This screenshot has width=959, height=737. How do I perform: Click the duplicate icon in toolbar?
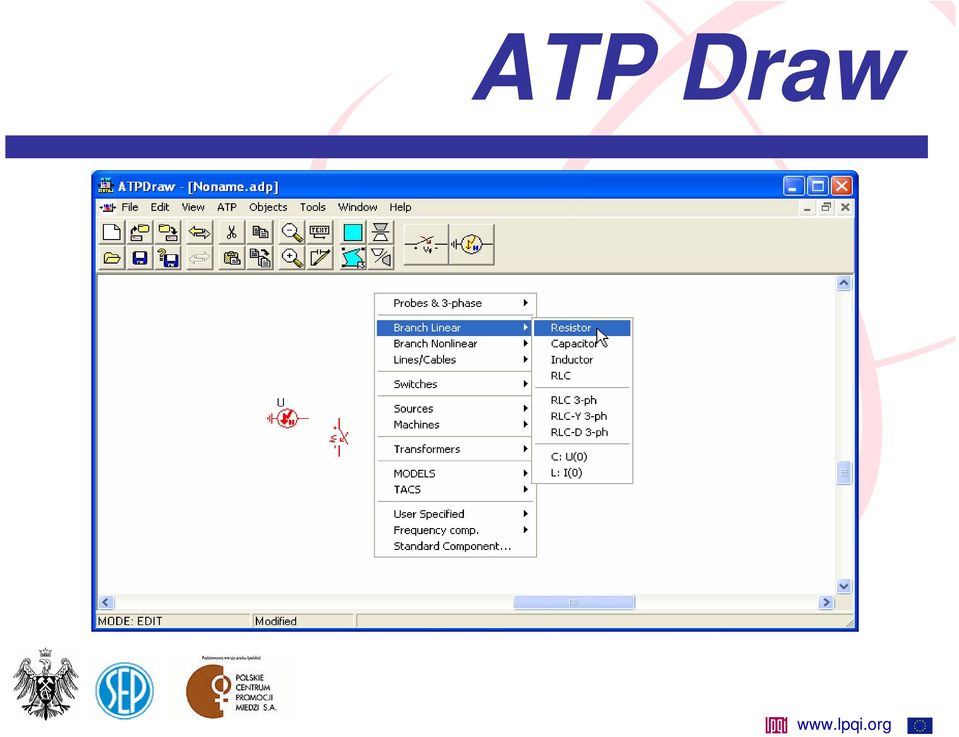pyautogui.click(x=260, y=257)
